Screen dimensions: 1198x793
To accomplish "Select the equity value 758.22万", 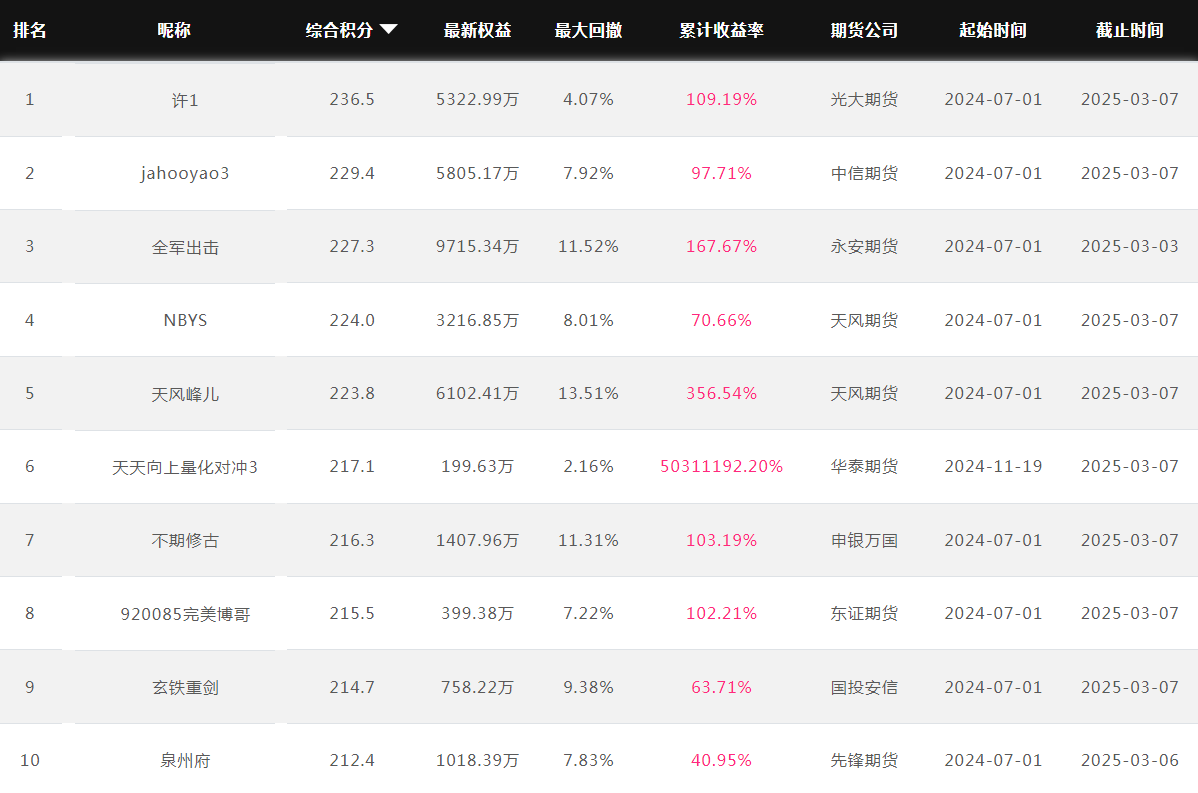I will pos(478,687).
